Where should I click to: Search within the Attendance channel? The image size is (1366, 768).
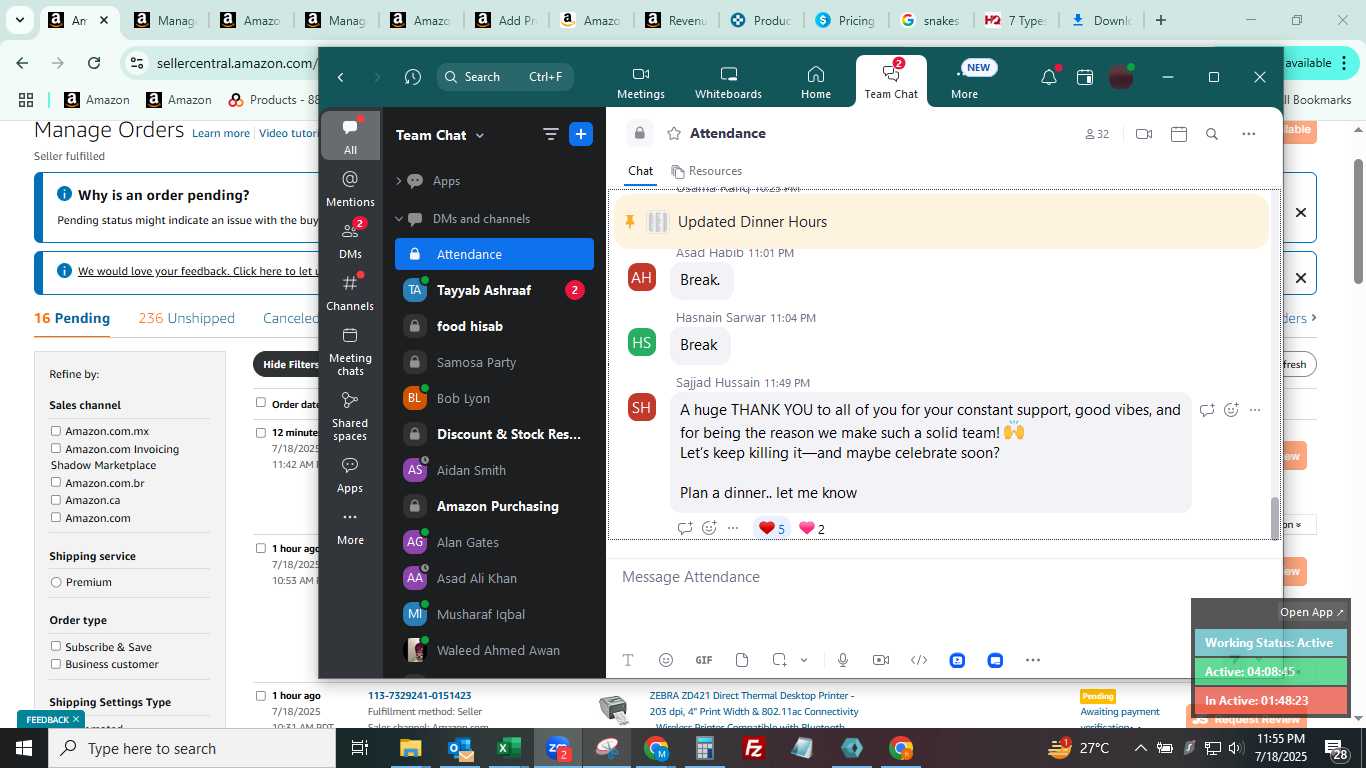pos(1212,134)
